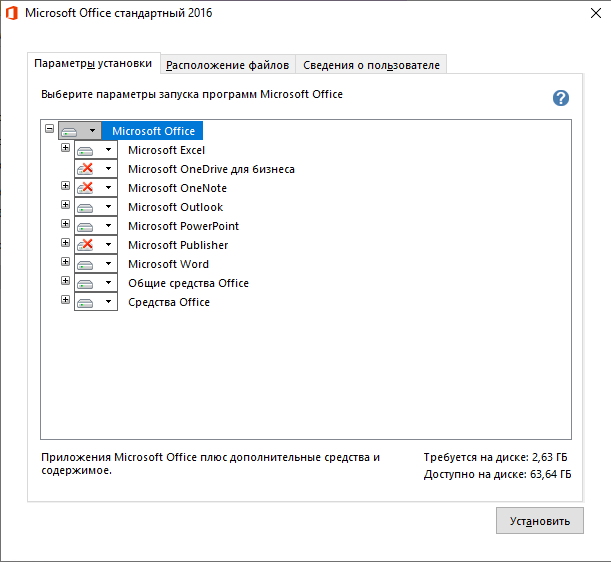The image size is (611, 562).
Task: Select Microsoft Outlook label in tree
Action: 176,207
